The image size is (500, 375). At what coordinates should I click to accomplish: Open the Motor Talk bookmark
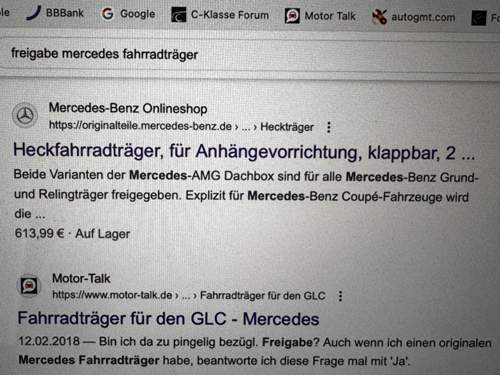pos(320,16)
